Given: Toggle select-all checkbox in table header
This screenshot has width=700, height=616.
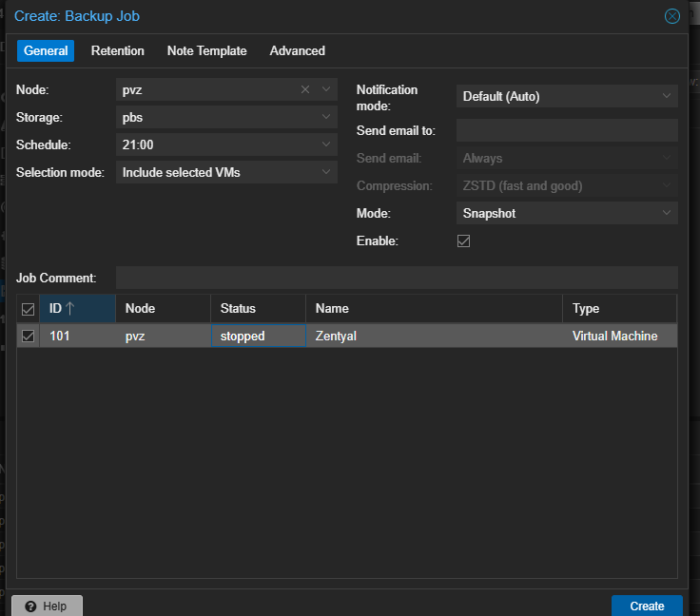Looking at the screenshot, I should [28, 309].
